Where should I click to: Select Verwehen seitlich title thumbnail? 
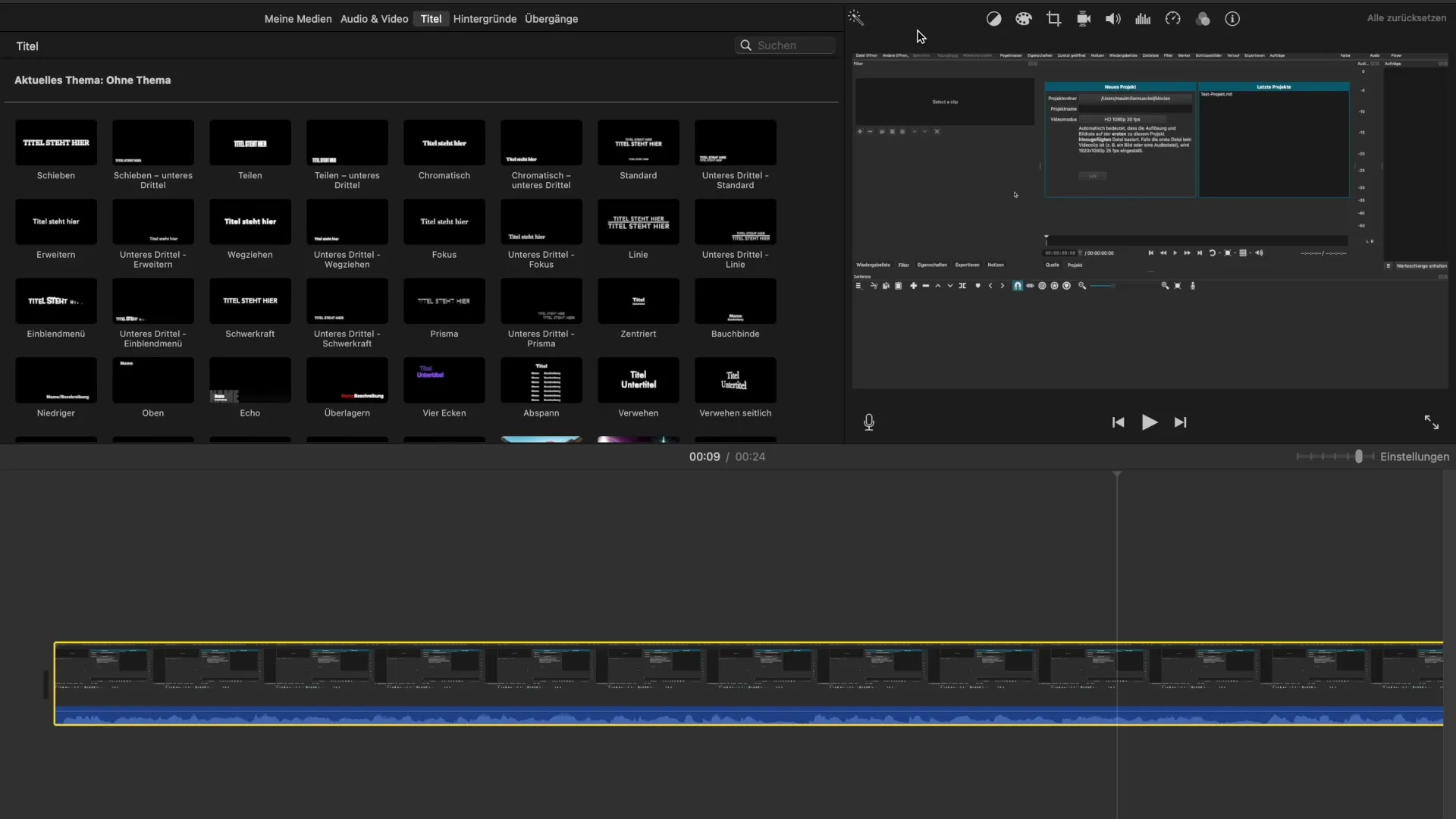[736, 380]
